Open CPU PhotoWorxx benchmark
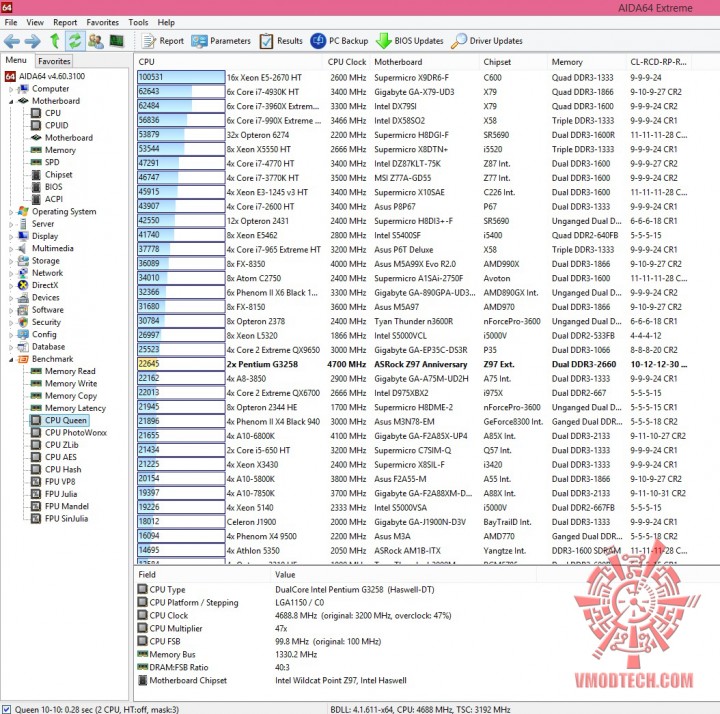The height and width of the screenshot is (714, 720). (x=76, y=433)
